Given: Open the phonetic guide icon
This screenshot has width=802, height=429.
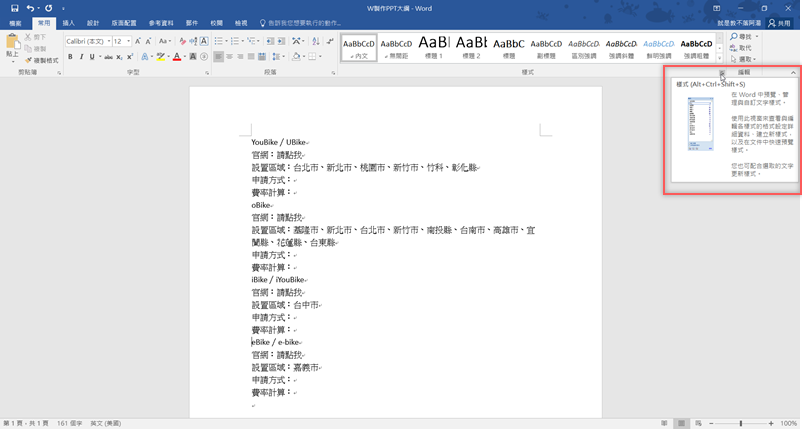Looking at the screenshot, I should (x=193, y=41).
